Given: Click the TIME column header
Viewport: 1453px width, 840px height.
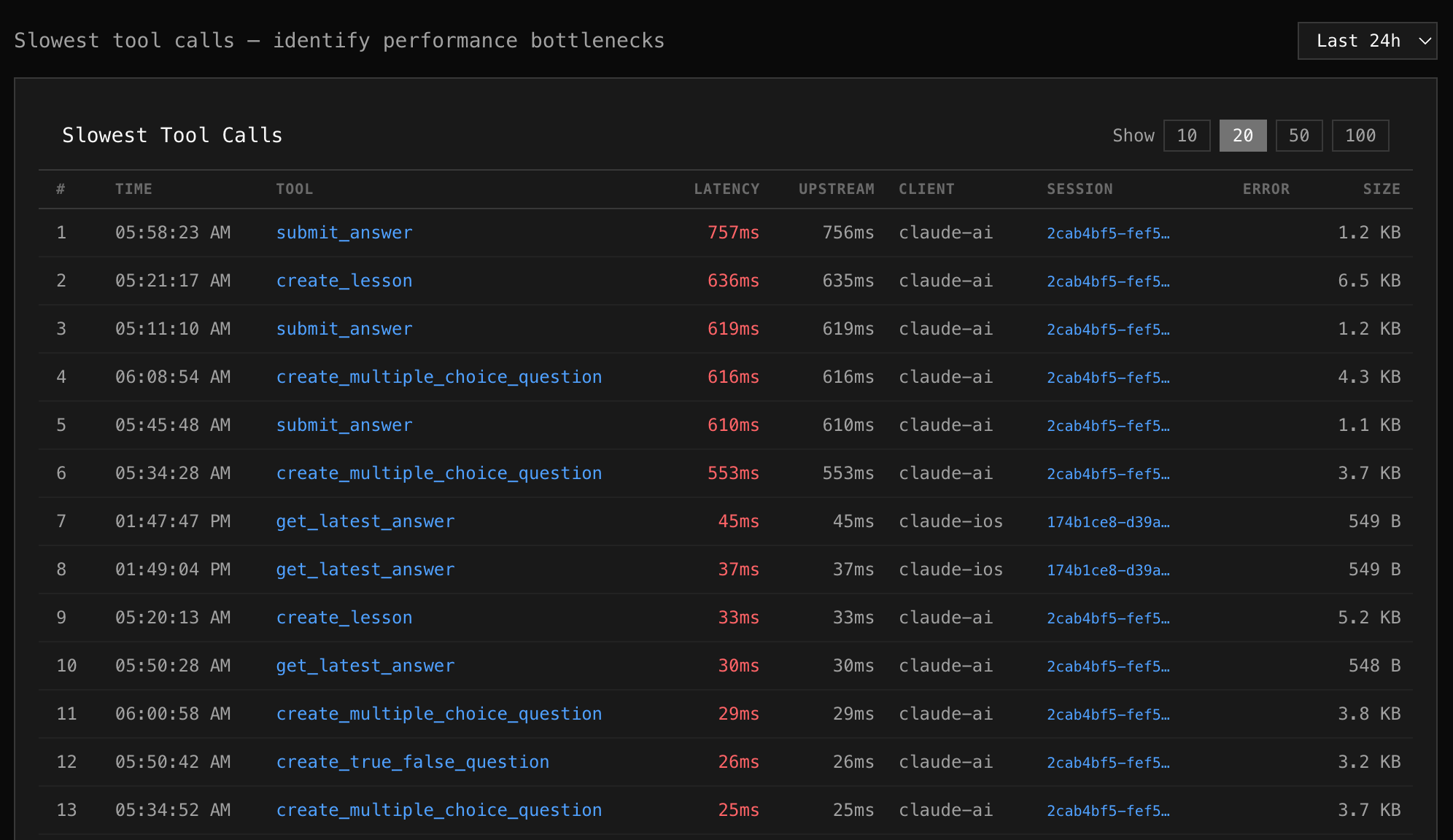Looking at the screenshot, I should tap(133, 189).
